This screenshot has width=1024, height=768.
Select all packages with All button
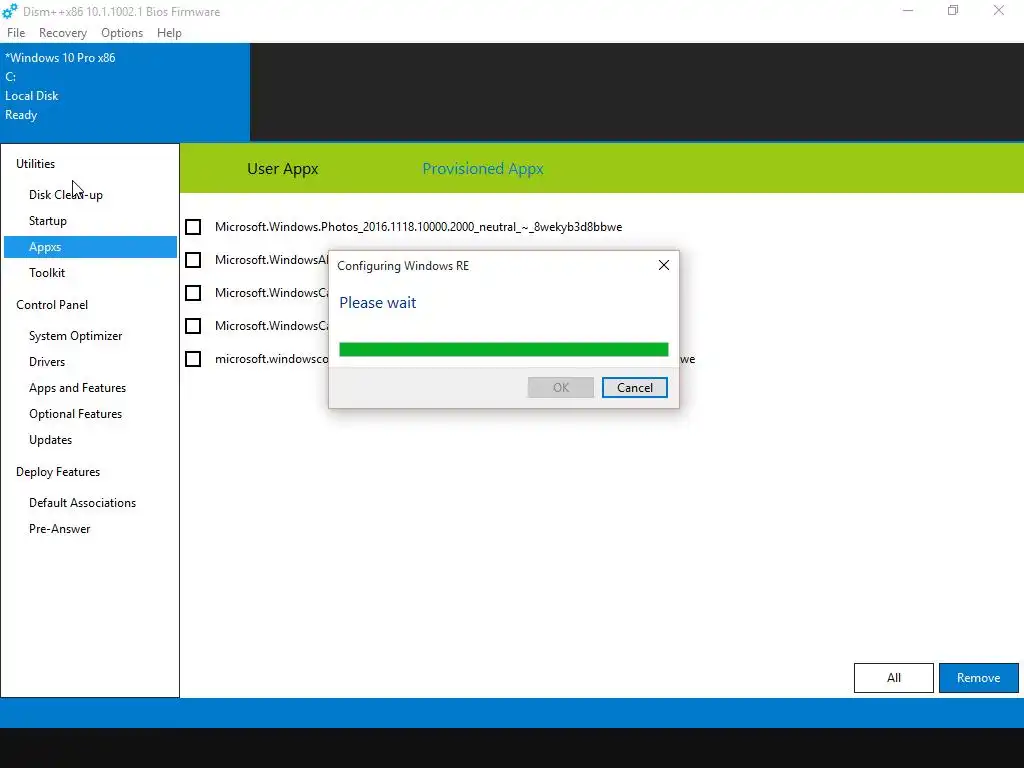click(x=893, y=678)
